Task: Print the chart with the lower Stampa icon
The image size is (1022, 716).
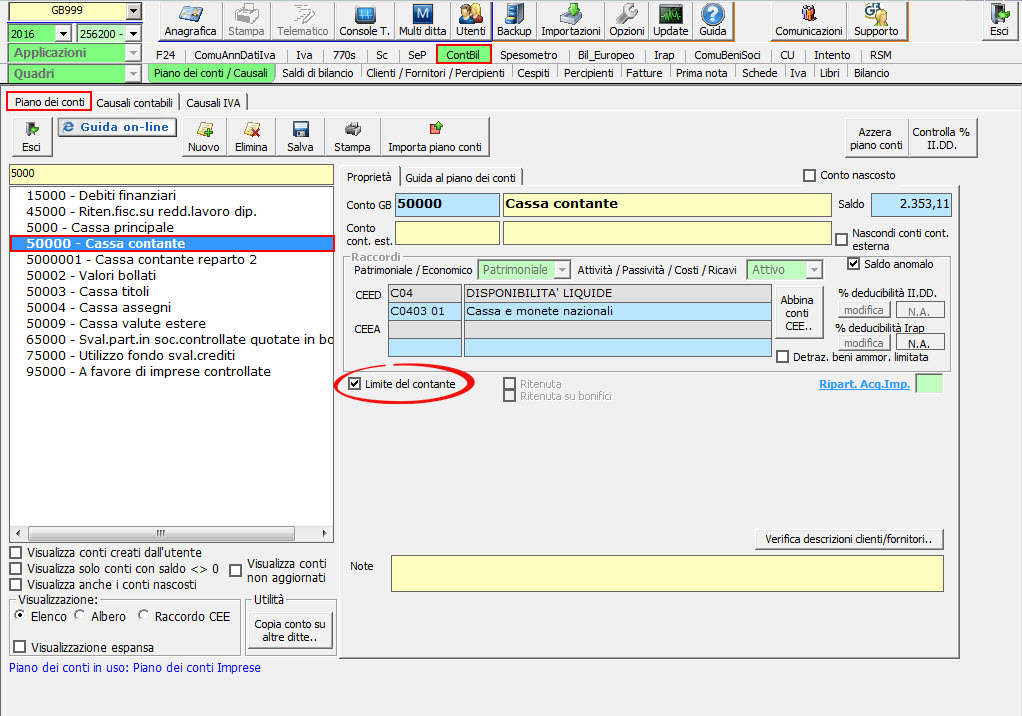Action: [x=352, y=137]
